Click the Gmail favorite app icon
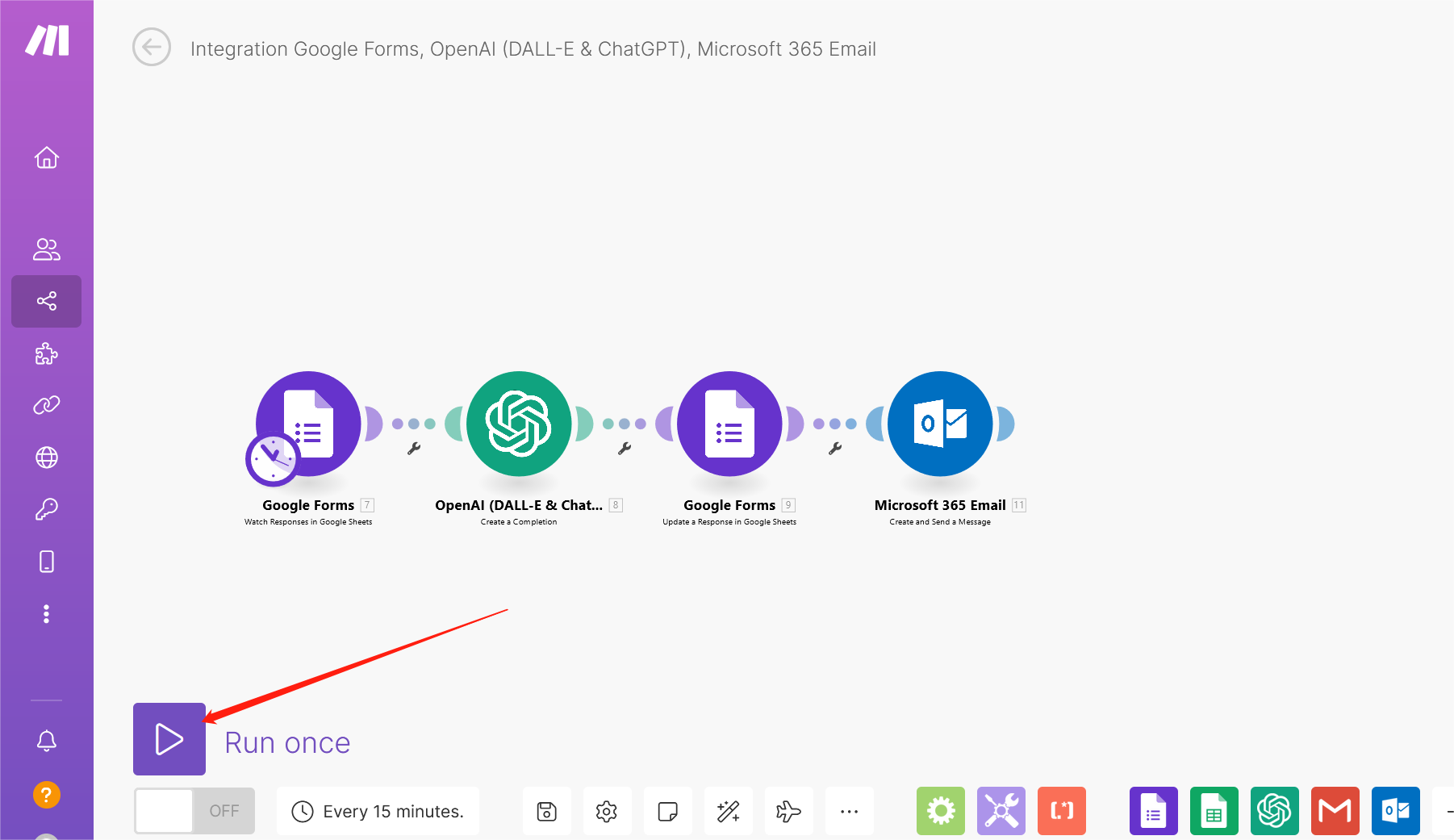1454x840 pixels. pyautogui.click(x=1335, y=811)
